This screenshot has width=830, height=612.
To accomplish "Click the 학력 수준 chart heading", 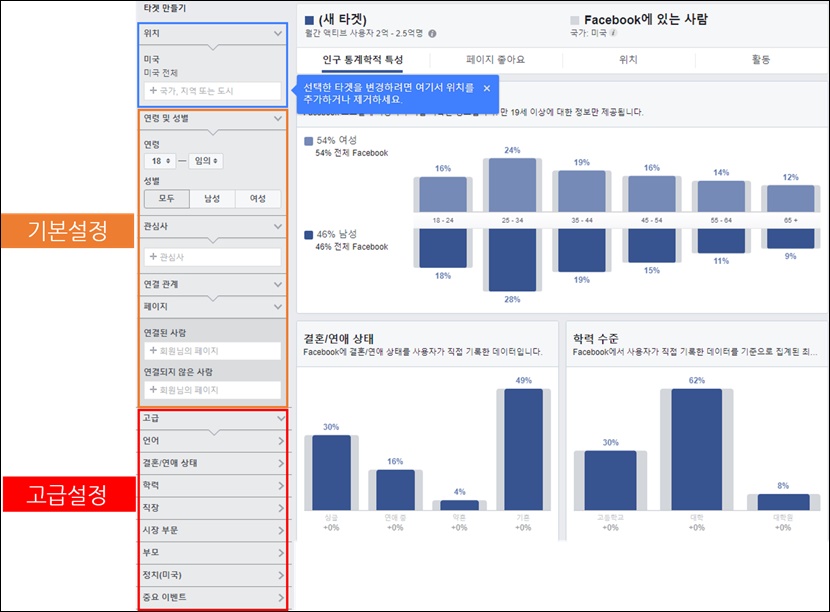I will (x=596, y=339).
